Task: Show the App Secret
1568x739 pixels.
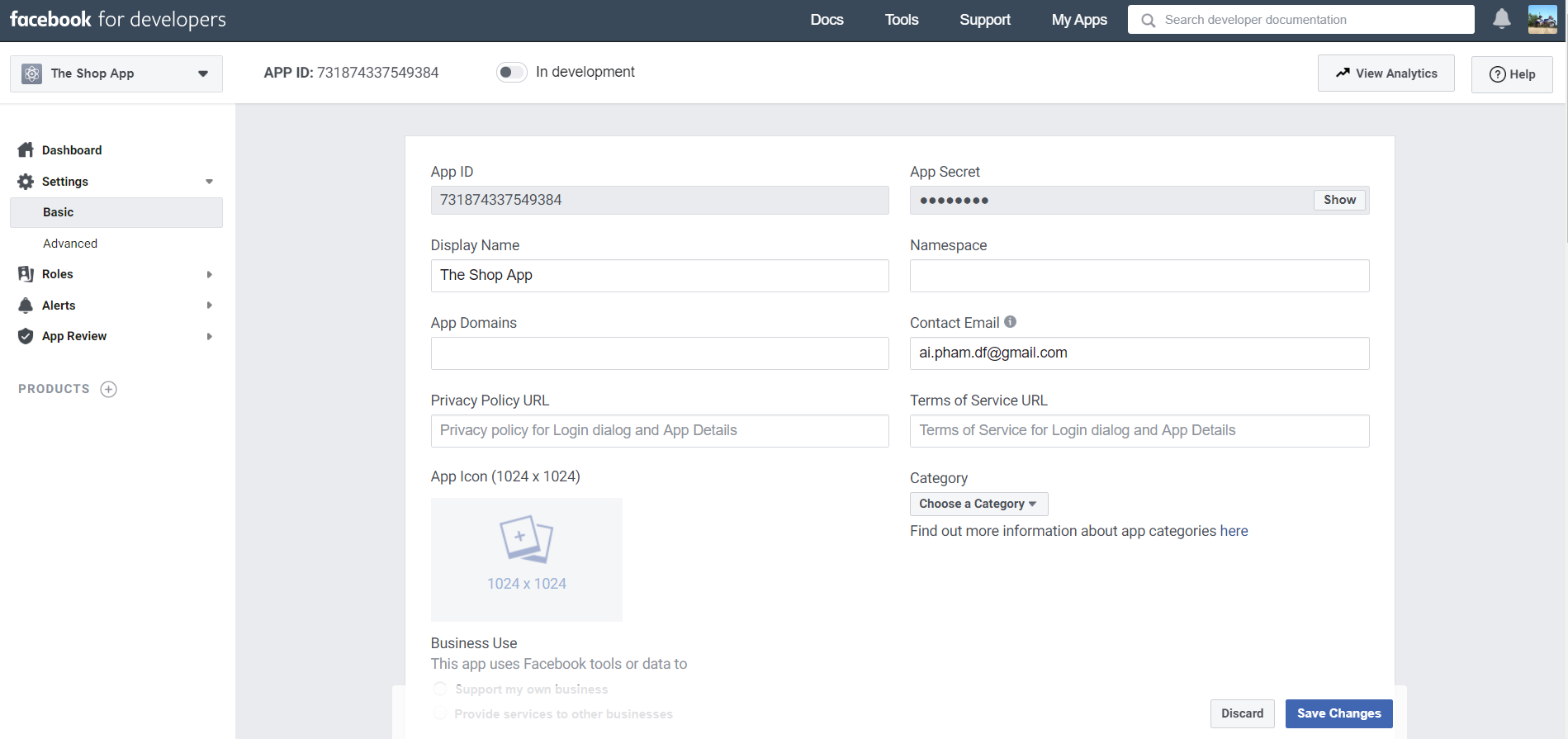Action: coord(1339,200)
